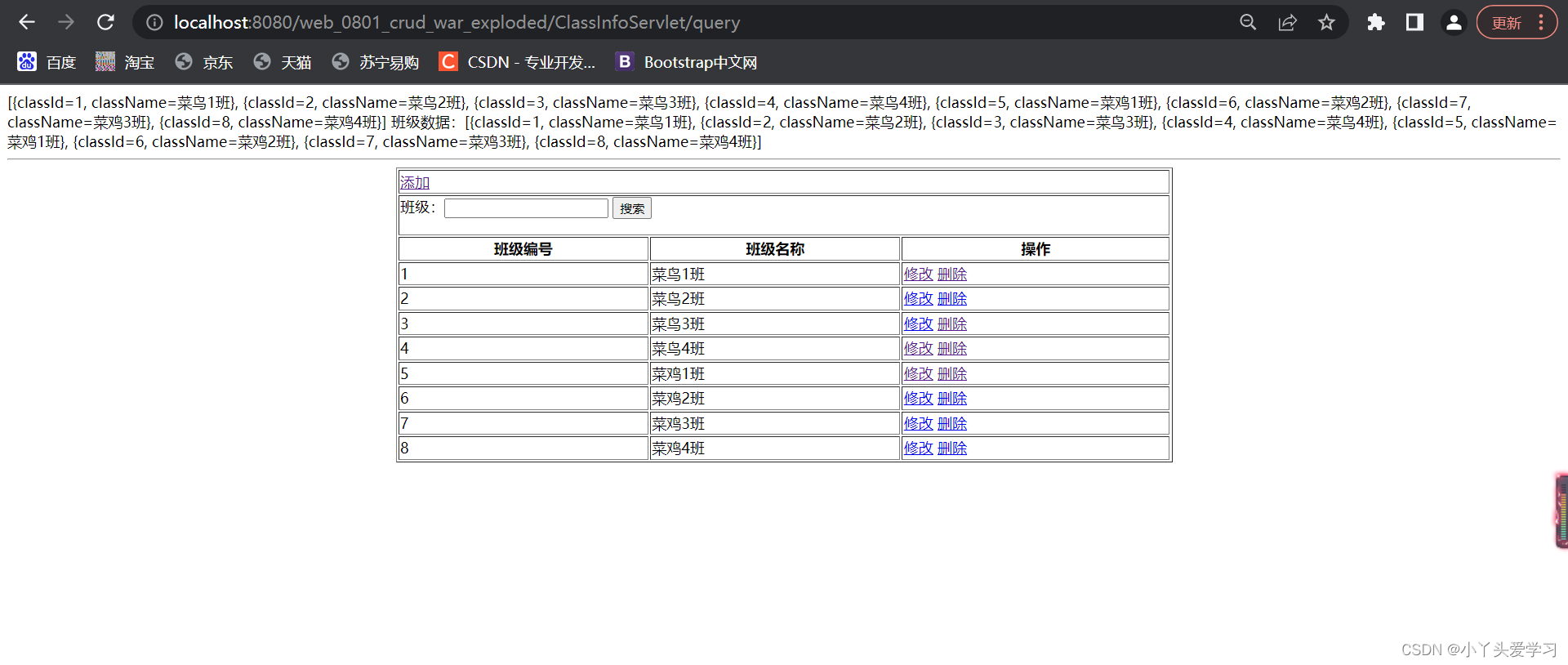Select the 班级编号 column header
The image size is (1568, 665).
523,249
